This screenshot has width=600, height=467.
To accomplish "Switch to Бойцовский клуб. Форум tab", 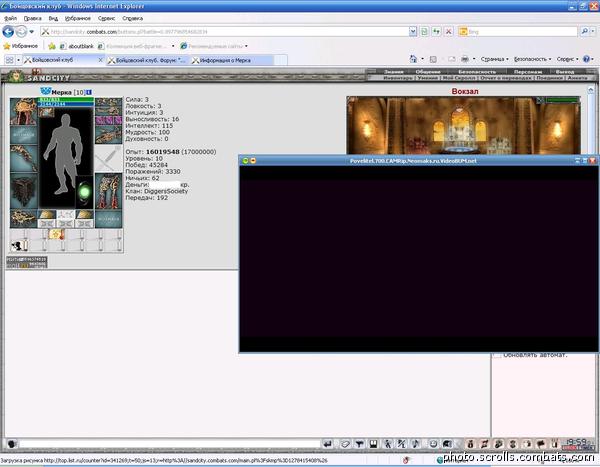I will click(x=147, y=60).
